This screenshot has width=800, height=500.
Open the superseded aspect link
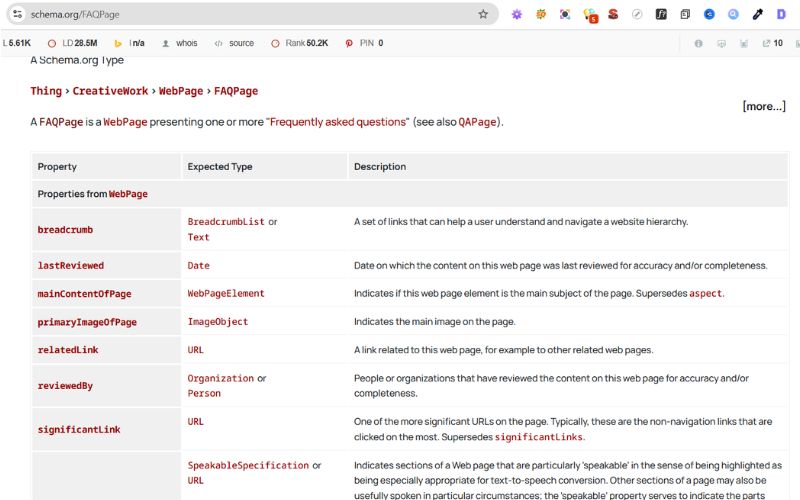706,293
